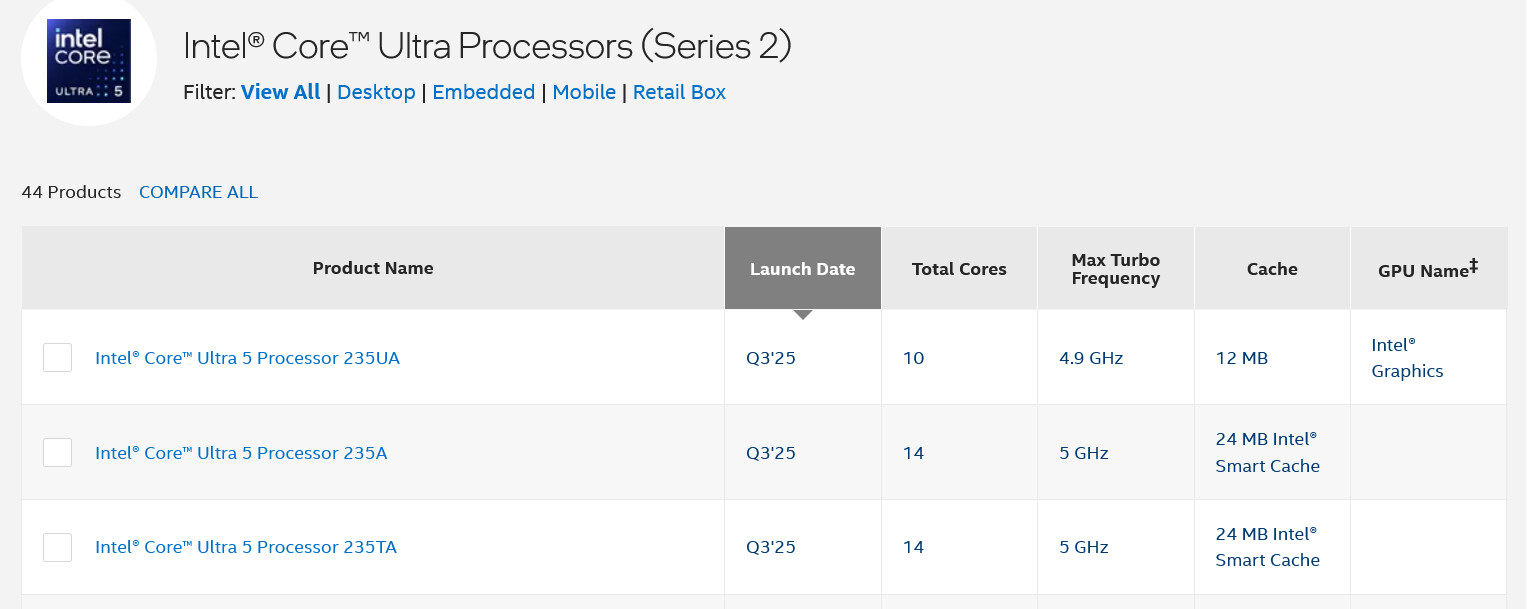The image size is (1527, 609).
Task: Open the Intel Core Ultra 5 Processor 235UA page
Action: tap(247, 358)
